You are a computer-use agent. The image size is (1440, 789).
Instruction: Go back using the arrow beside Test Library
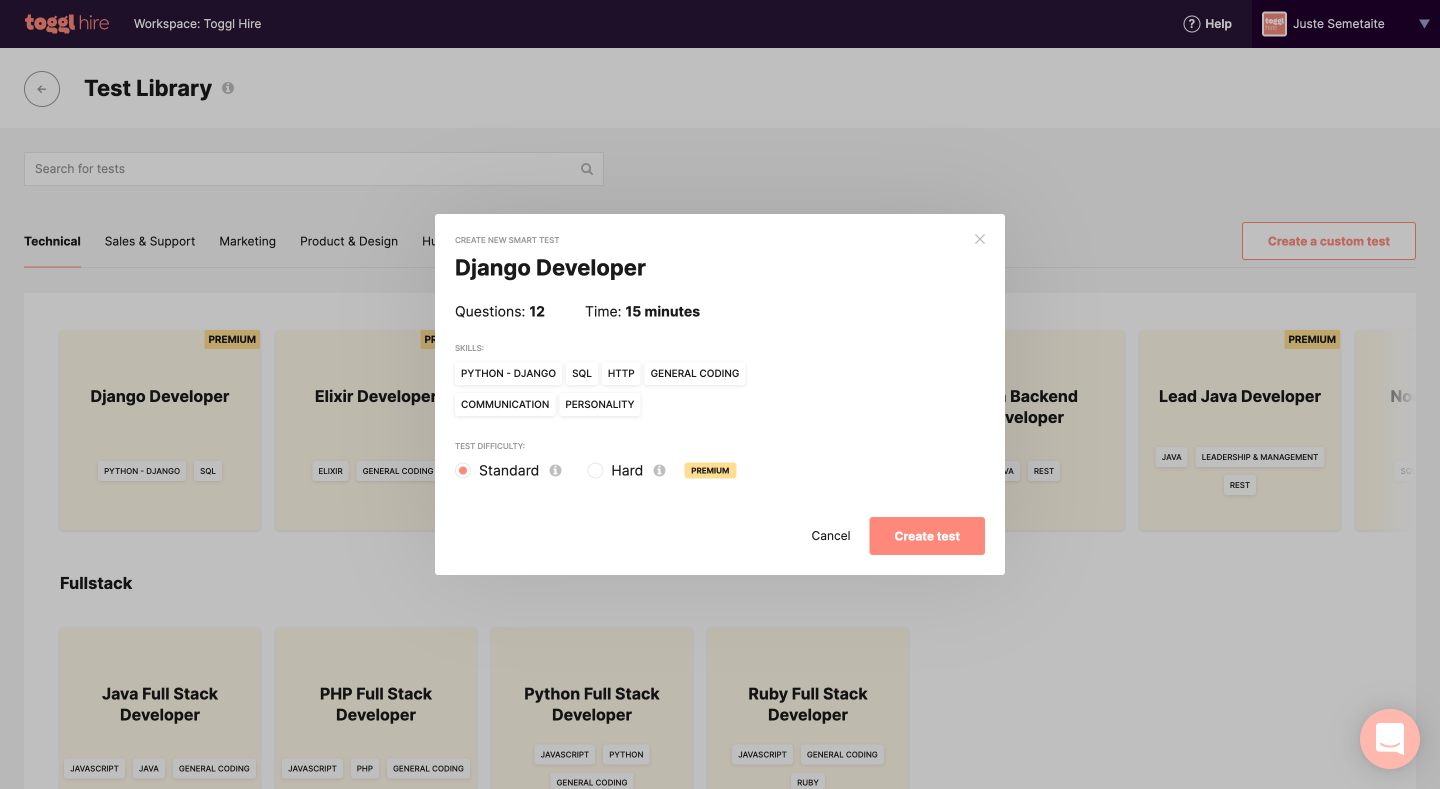tap(42, 89)
